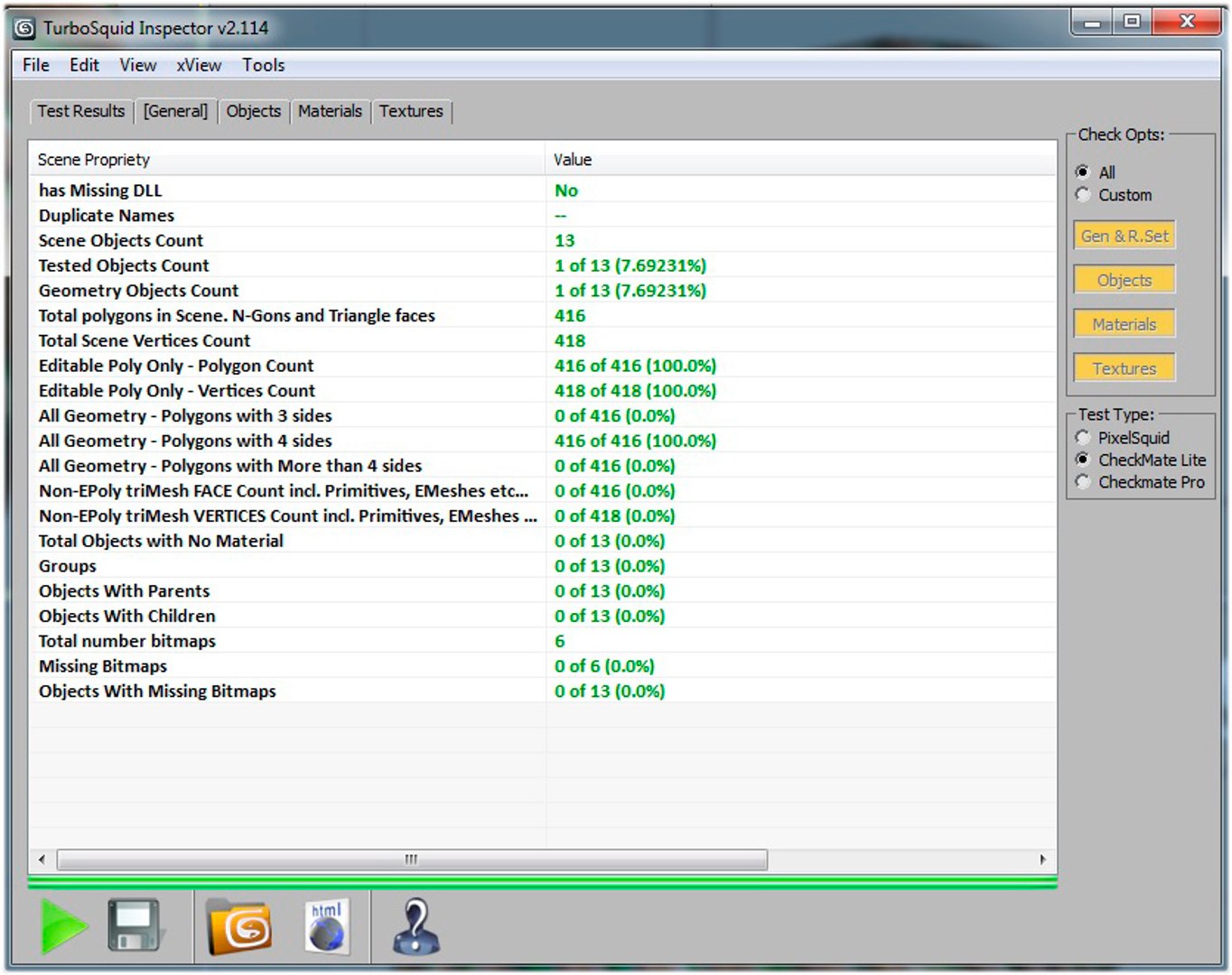Screen dimensions: 1232x975
Task: Click the horizontal scrollbar thumb
Action: tap(412, 859)
